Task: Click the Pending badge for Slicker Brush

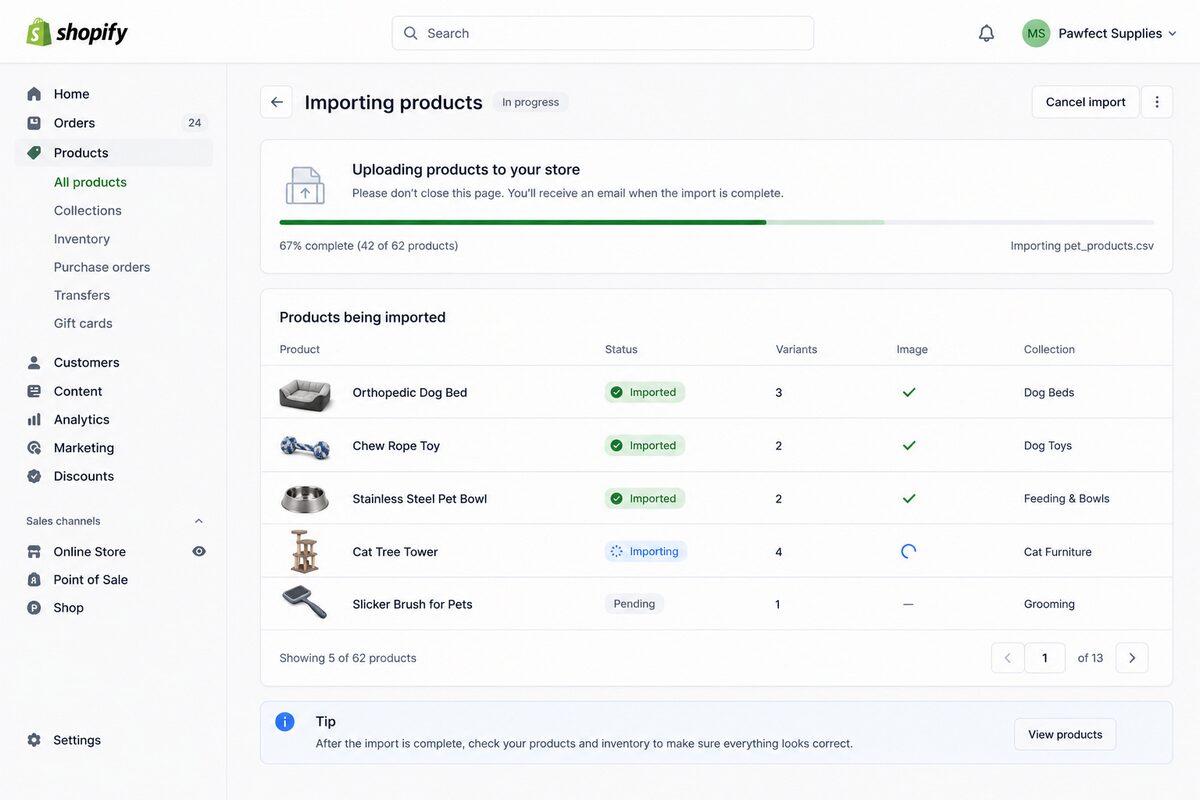Action: point(634,604)
